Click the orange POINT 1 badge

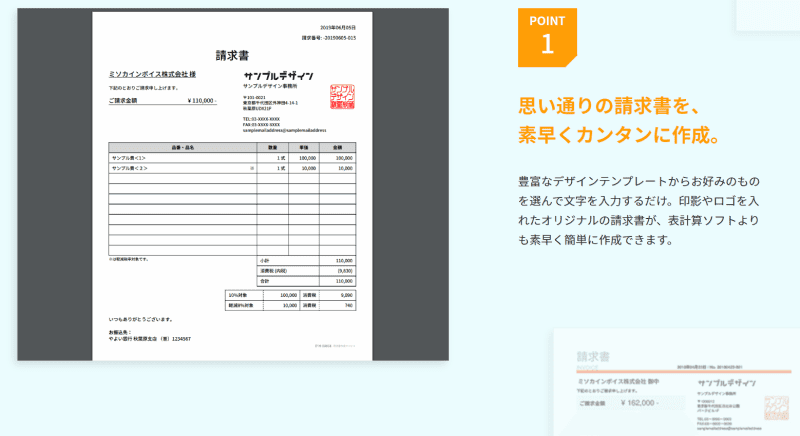click(547, 37)
